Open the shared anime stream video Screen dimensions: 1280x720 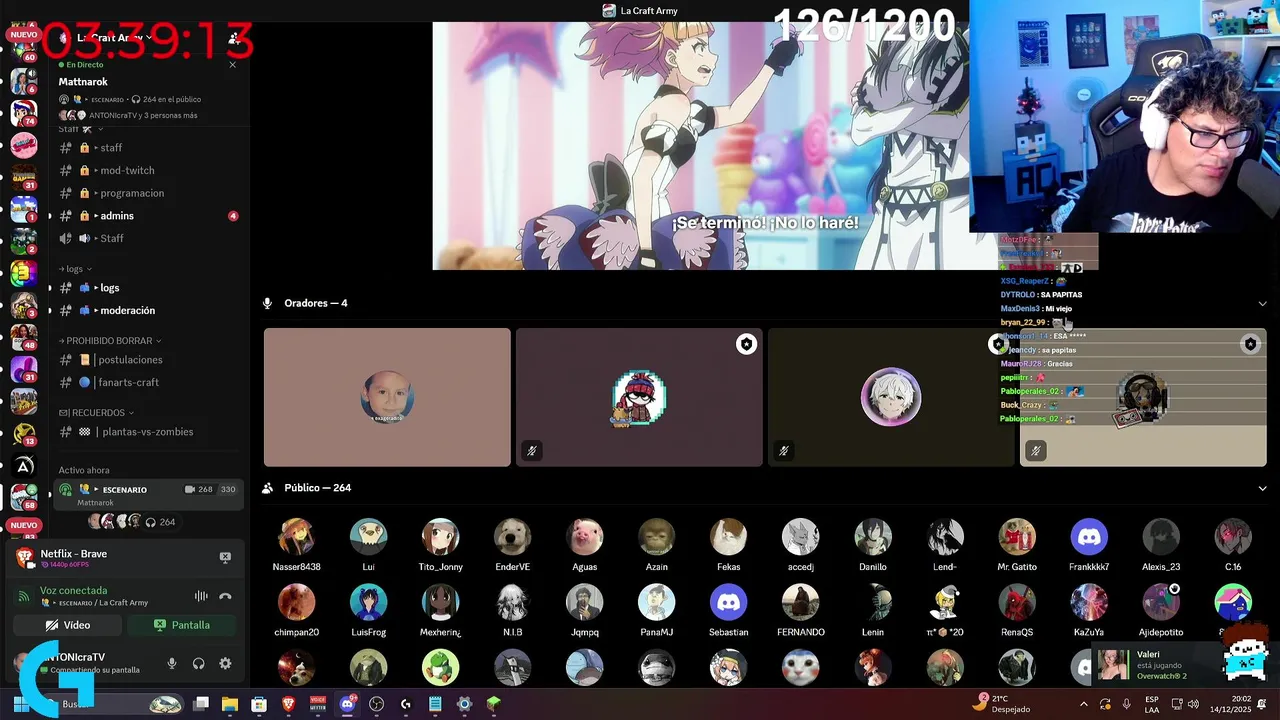pos(700,145)
